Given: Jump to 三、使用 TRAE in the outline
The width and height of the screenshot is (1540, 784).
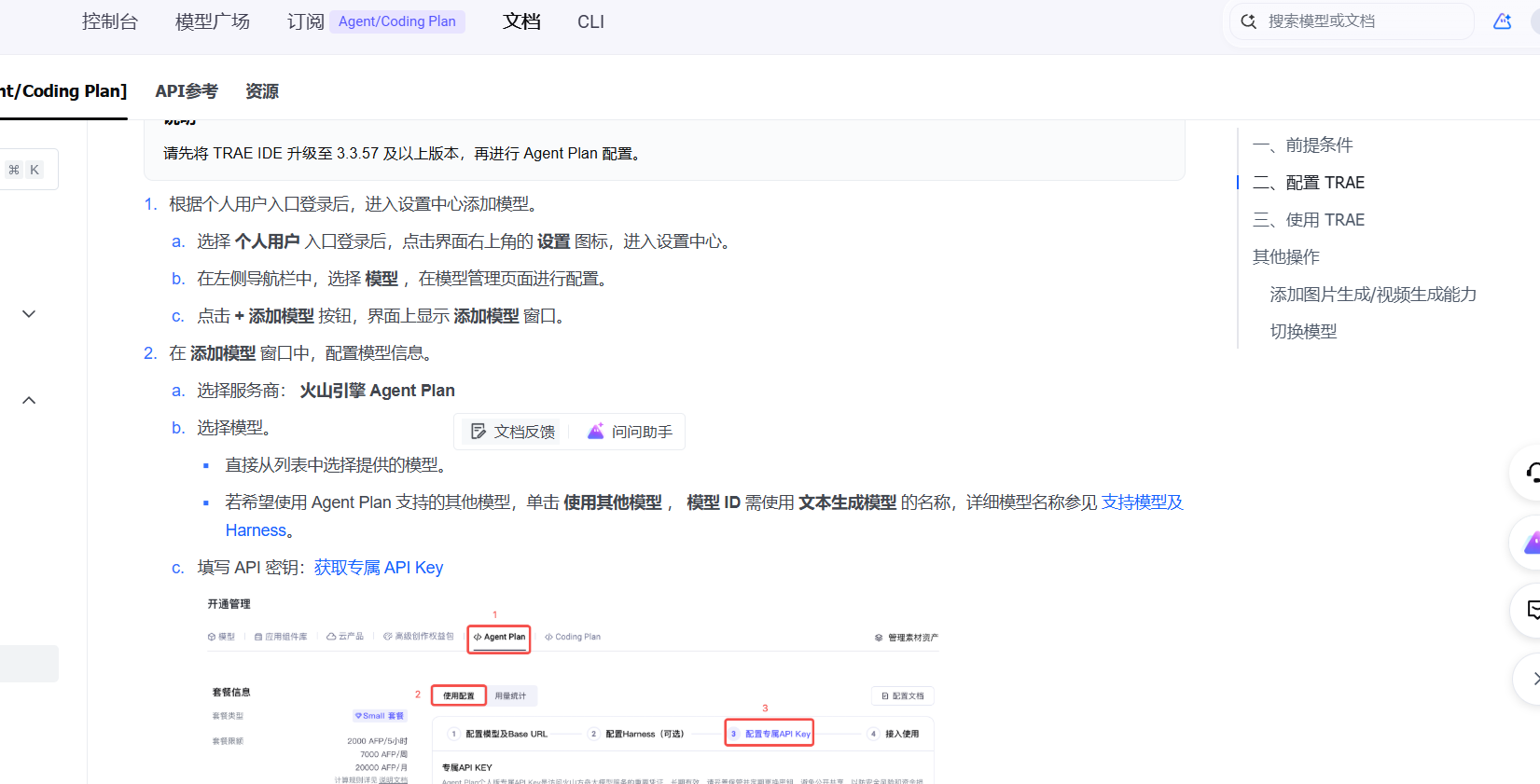Looking at the screenshot, I should (x=1309, y=220).
